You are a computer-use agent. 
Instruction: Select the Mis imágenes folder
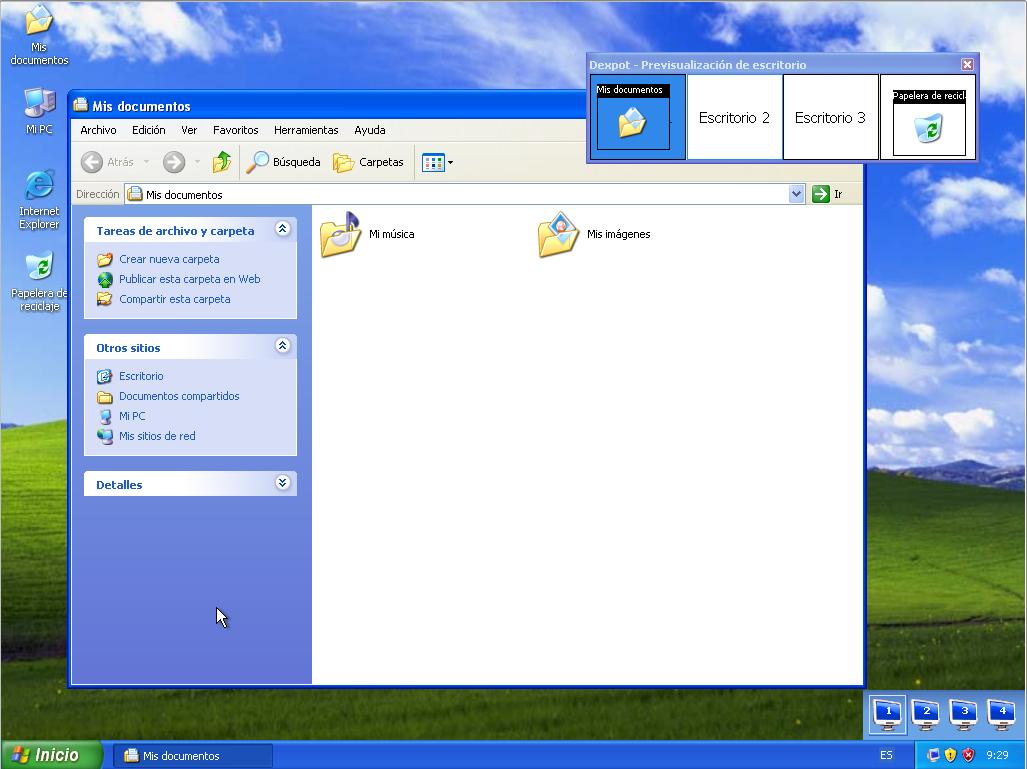click(x=593, y=234)
